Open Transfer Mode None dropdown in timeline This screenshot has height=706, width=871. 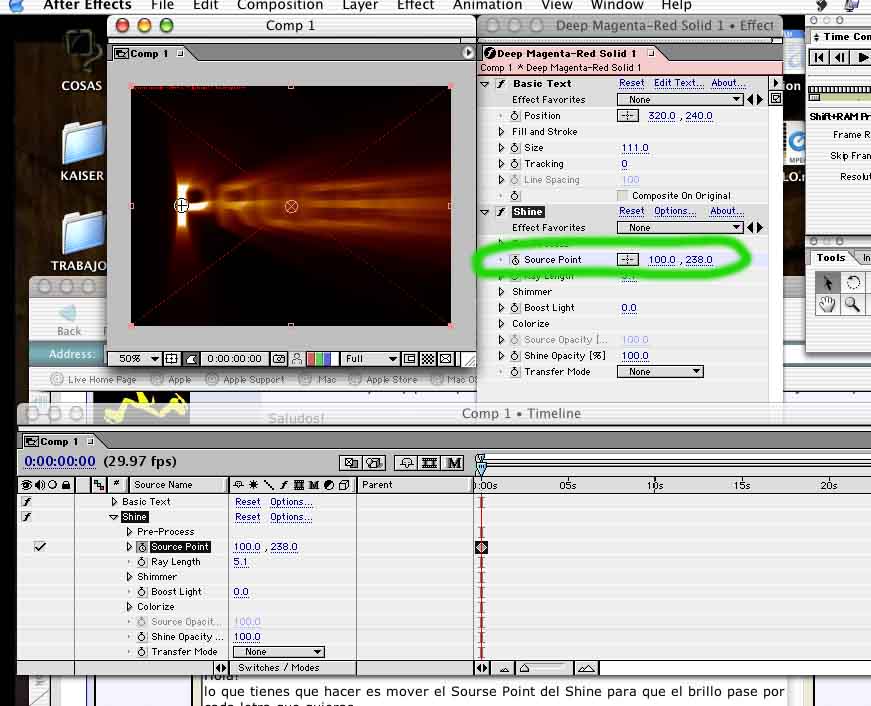tap(279, 652)
